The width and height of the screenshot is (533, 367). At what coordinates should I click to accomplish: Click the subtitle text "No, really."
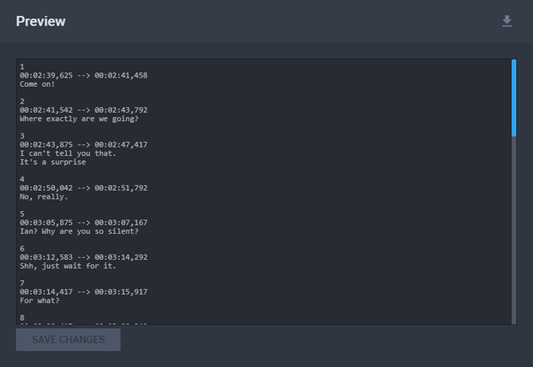44,197
